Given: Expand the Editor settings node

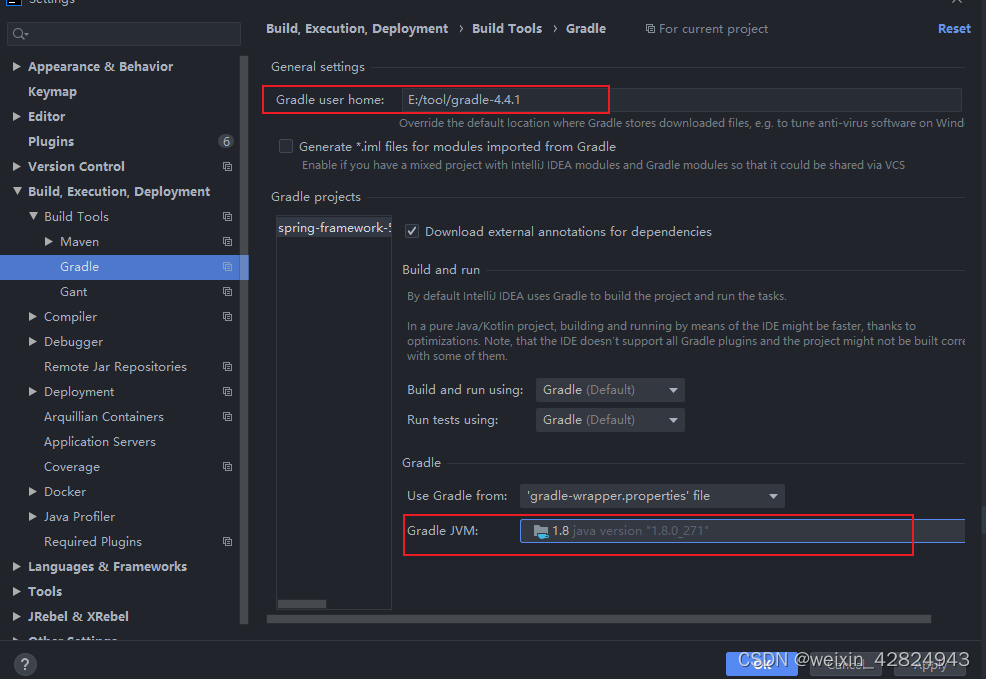Looking at the screenshot, I should click(17, 116).
